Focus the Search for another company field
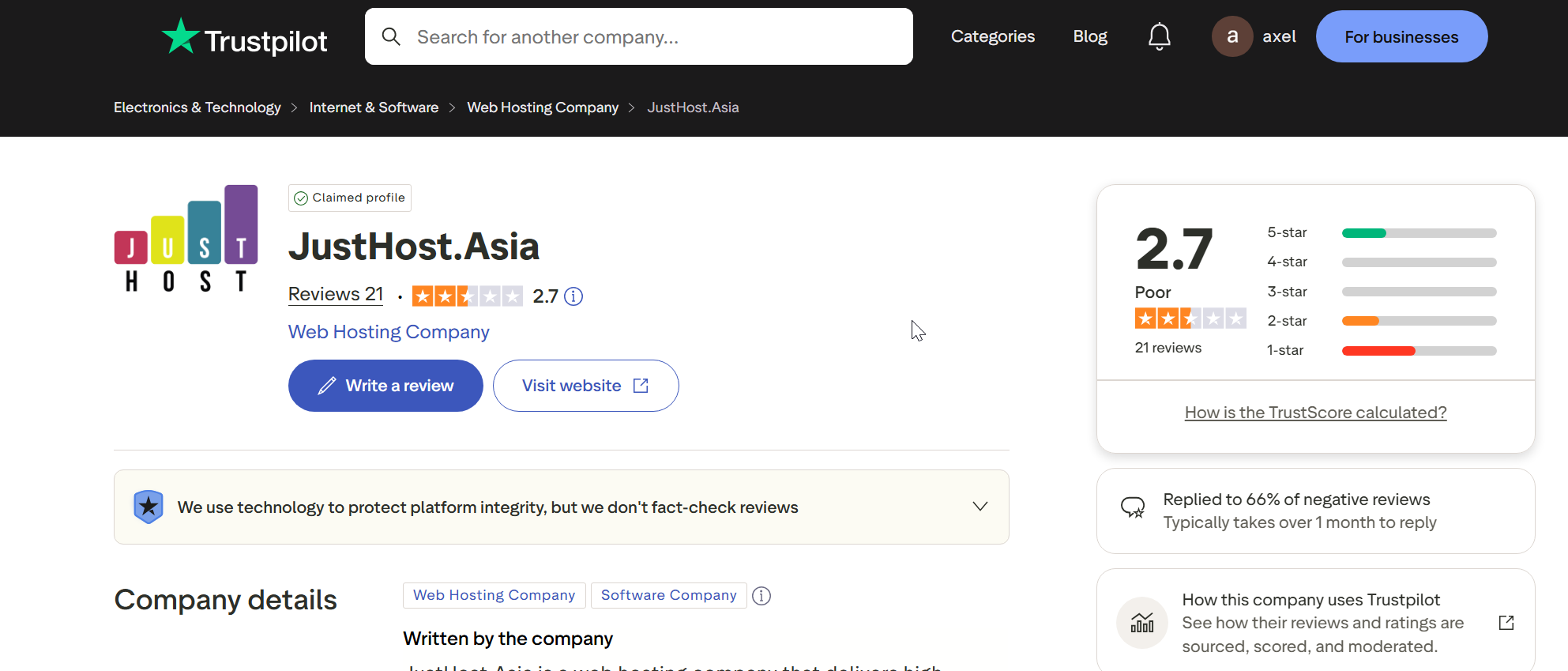Image resolution: width=1568 pixels, height=671 pixels. pos(639,36)
